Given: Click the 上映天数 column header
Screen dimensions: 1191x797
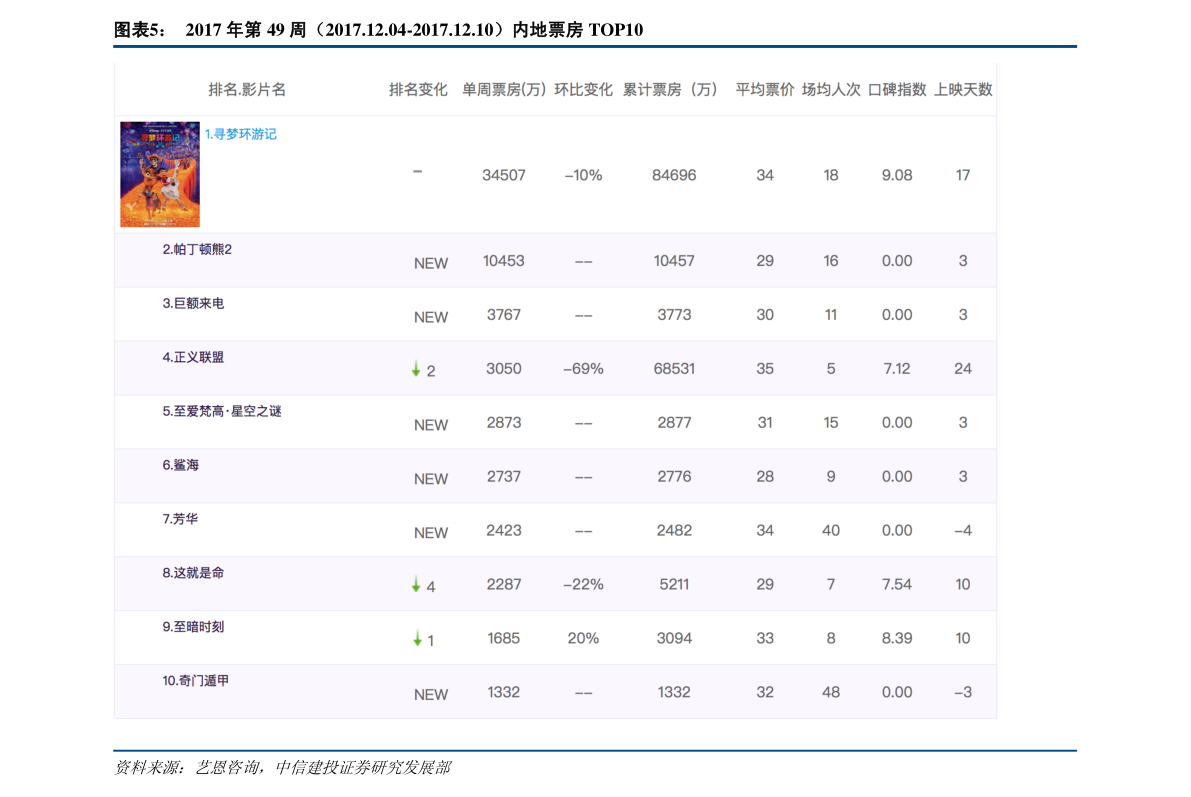Looking at the screenshot, I should [963, 90].
